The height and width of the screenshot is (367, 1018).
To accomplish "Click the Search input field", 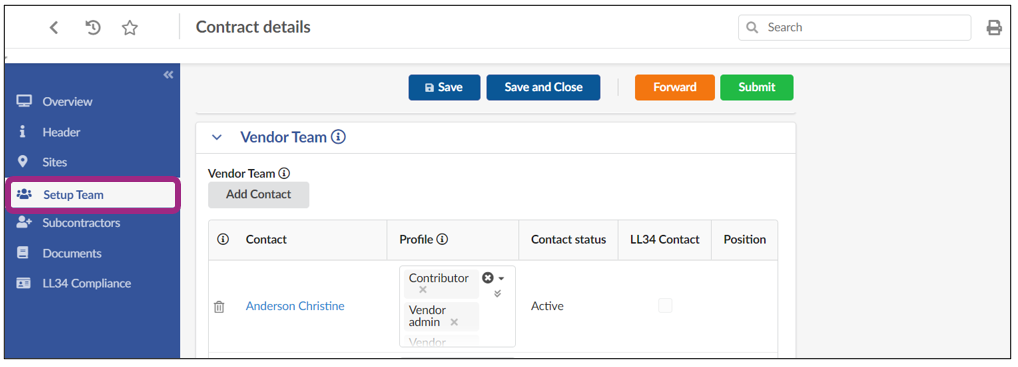I will pos(854,27).
